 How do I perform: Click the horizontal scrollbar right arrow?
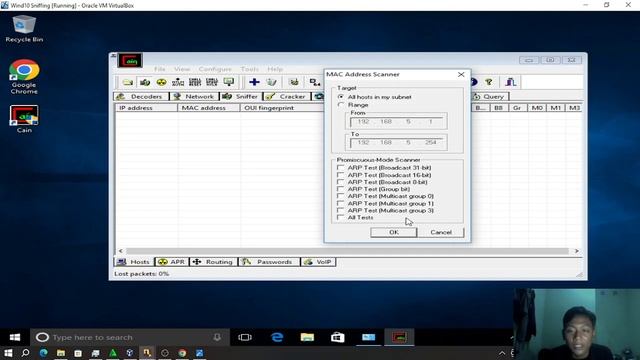click(576, 251)
